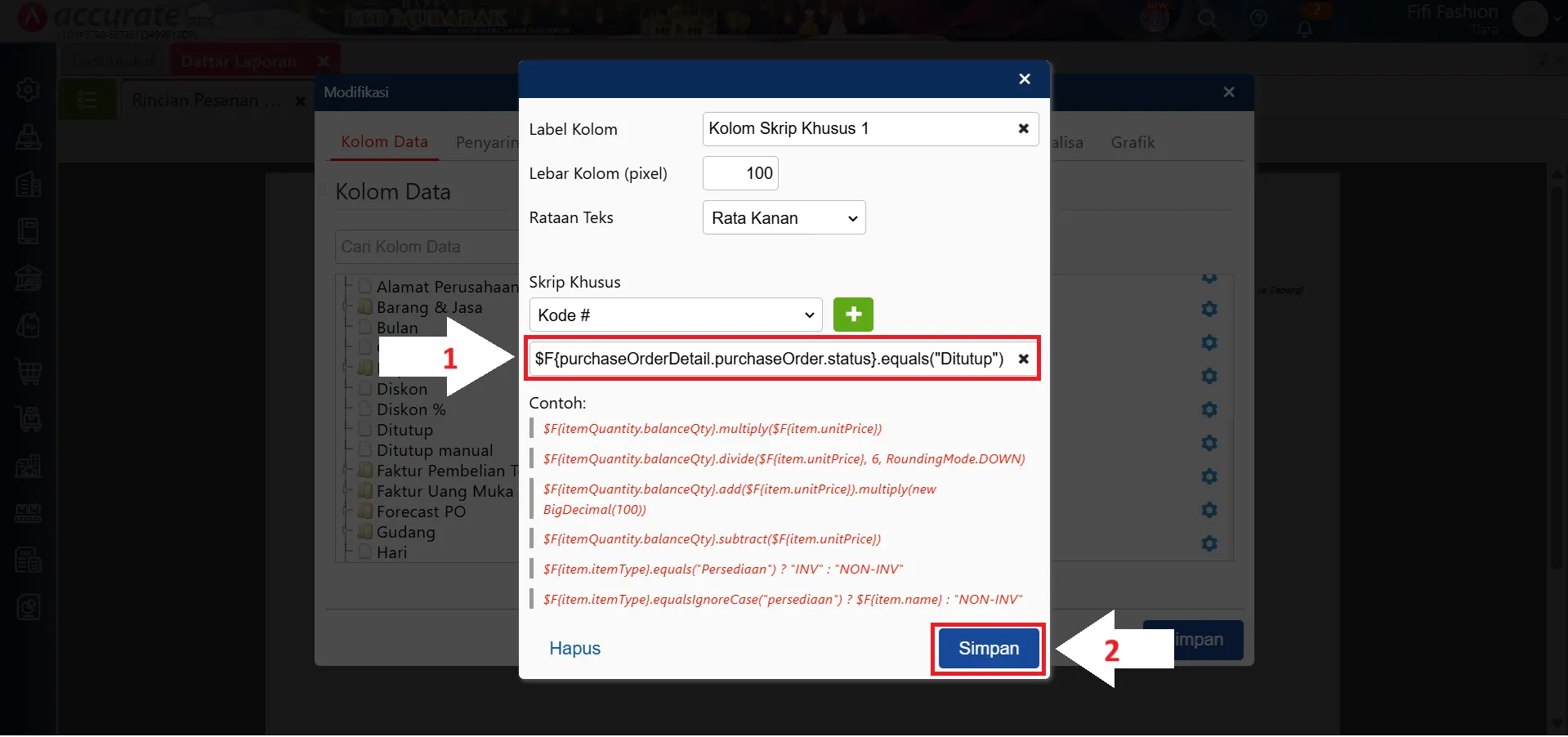Switch to the Grafik tab
This screenshot has width=1568, height=737.
pyautogui.click(x=1132, y=143)
